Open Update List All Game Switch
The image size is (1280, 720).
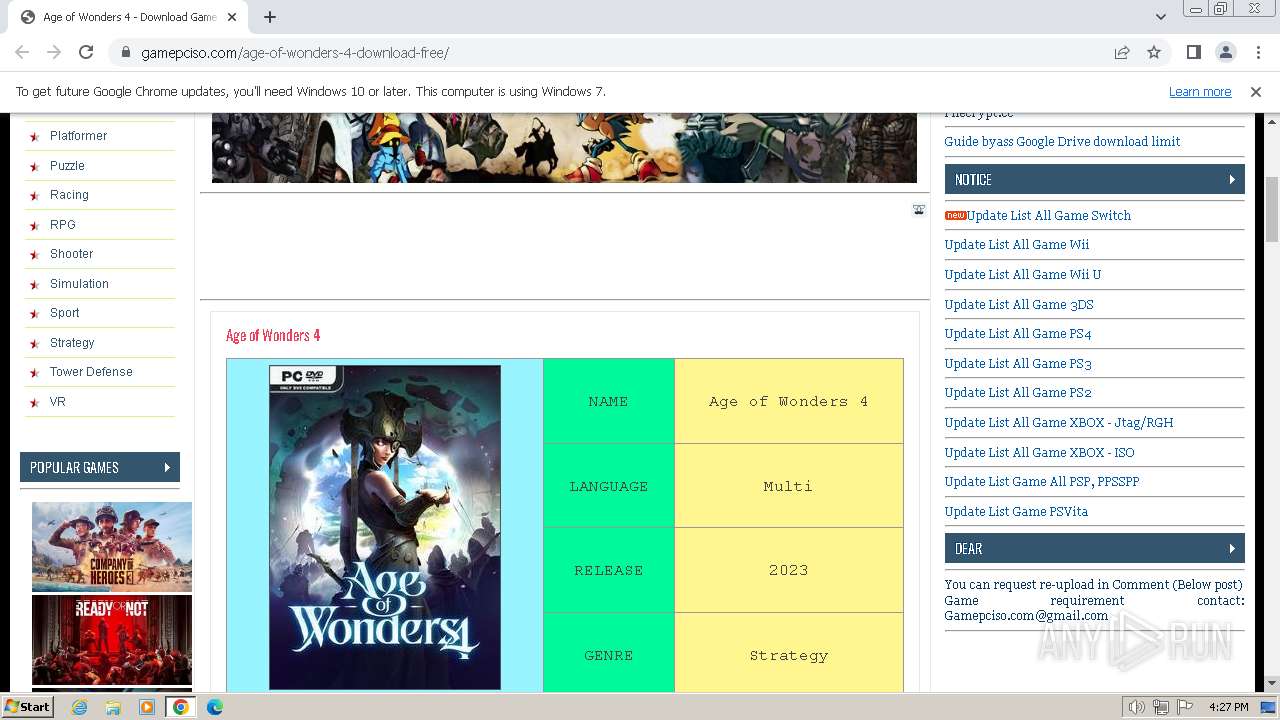(x=1049, y=215)
